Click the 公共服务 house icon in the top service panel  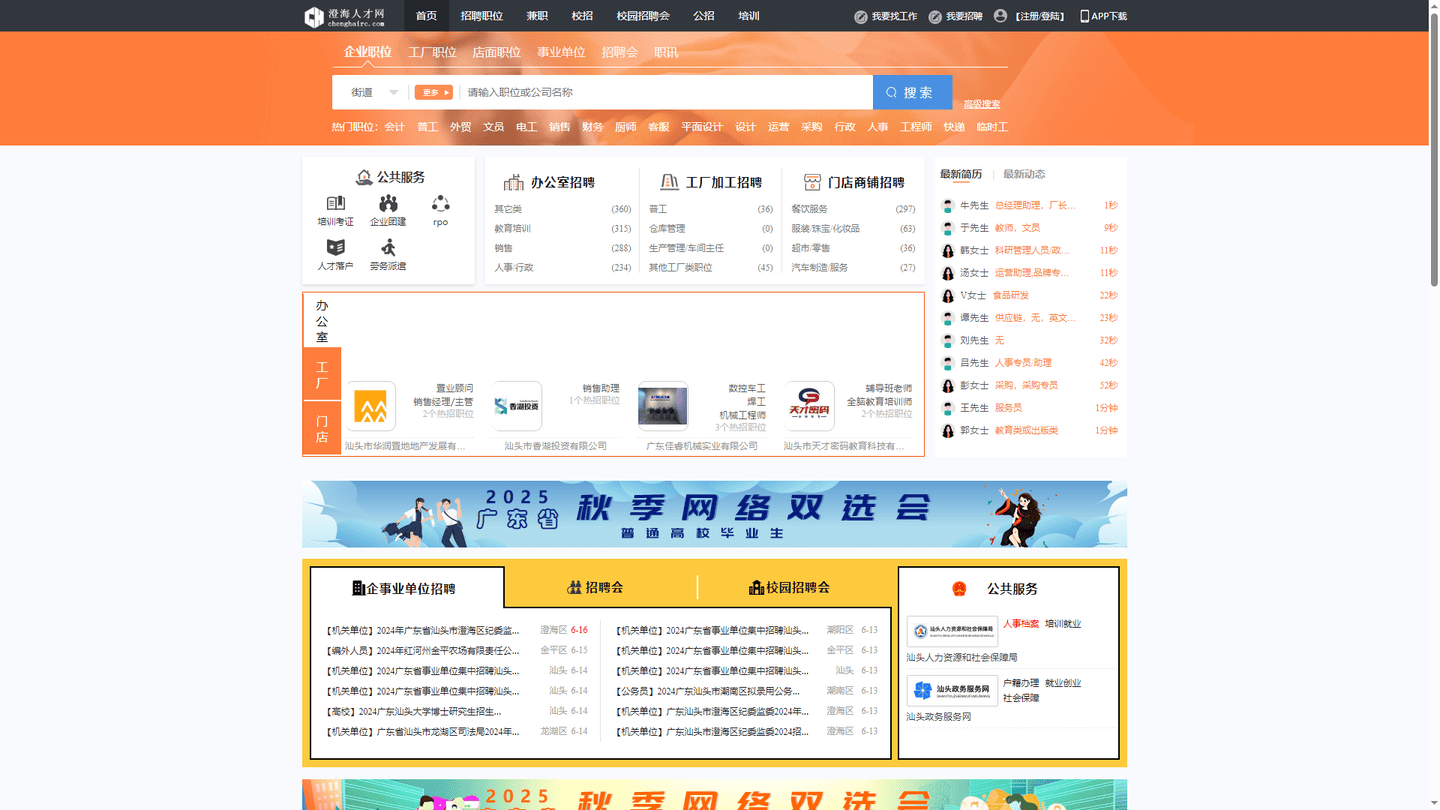(x=364, y=177)
